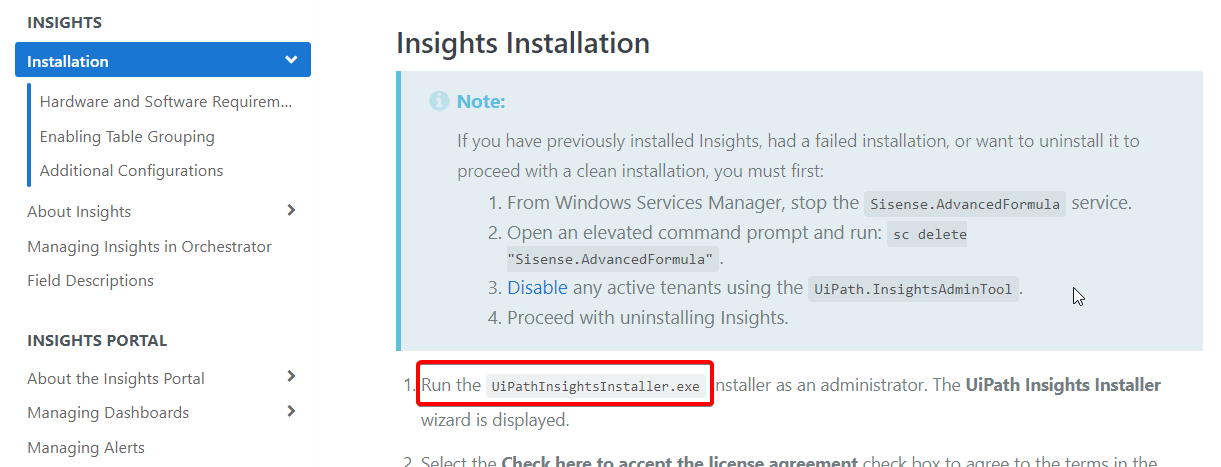Image resolution: width=1221 pixels, height=467 pixels.
Task: Click the Insights Installation heading
Action: tap(523, 43)
